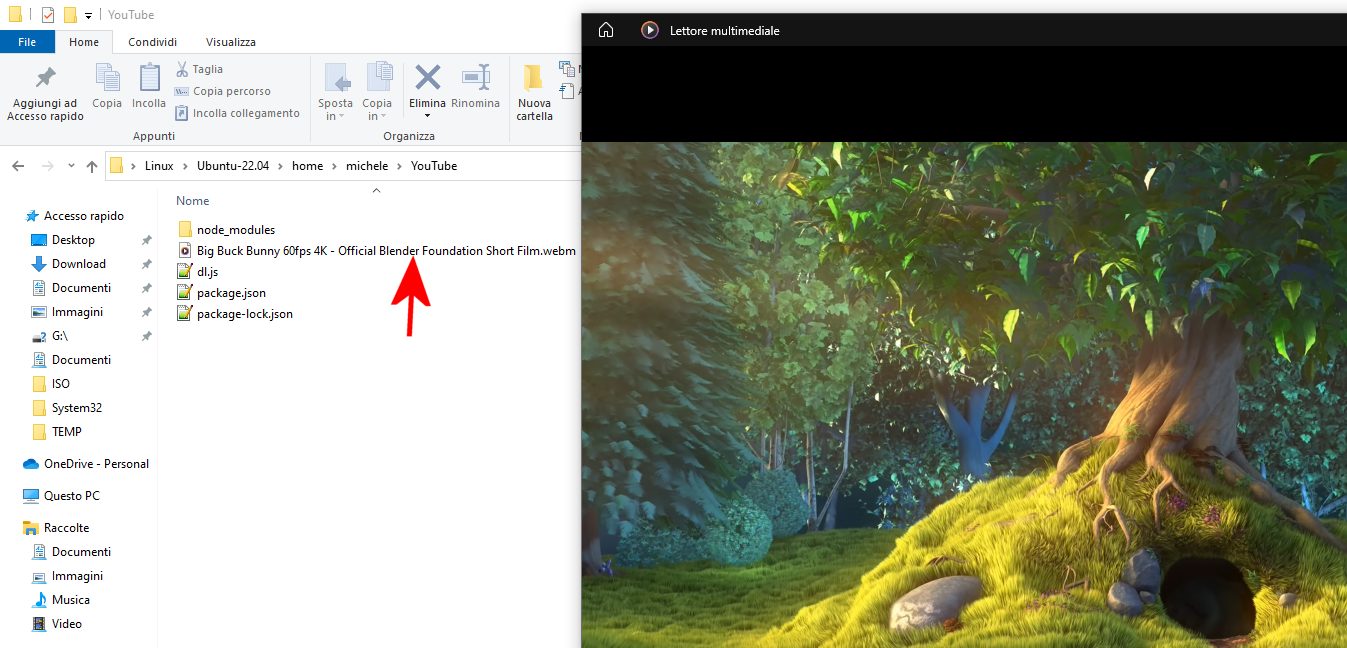Click YouTube in the address bar path
Image resolution: width=1347 pixels, height=648 pixels.
point(434,166)
